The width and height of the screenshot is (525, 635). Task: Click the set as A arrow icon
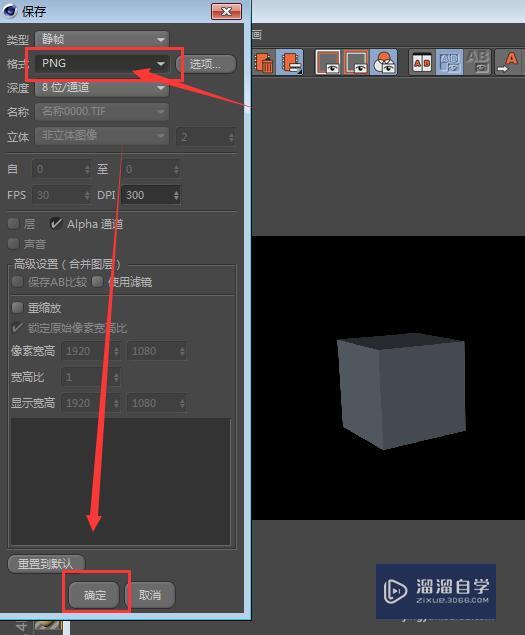click(x=508, y=62)
